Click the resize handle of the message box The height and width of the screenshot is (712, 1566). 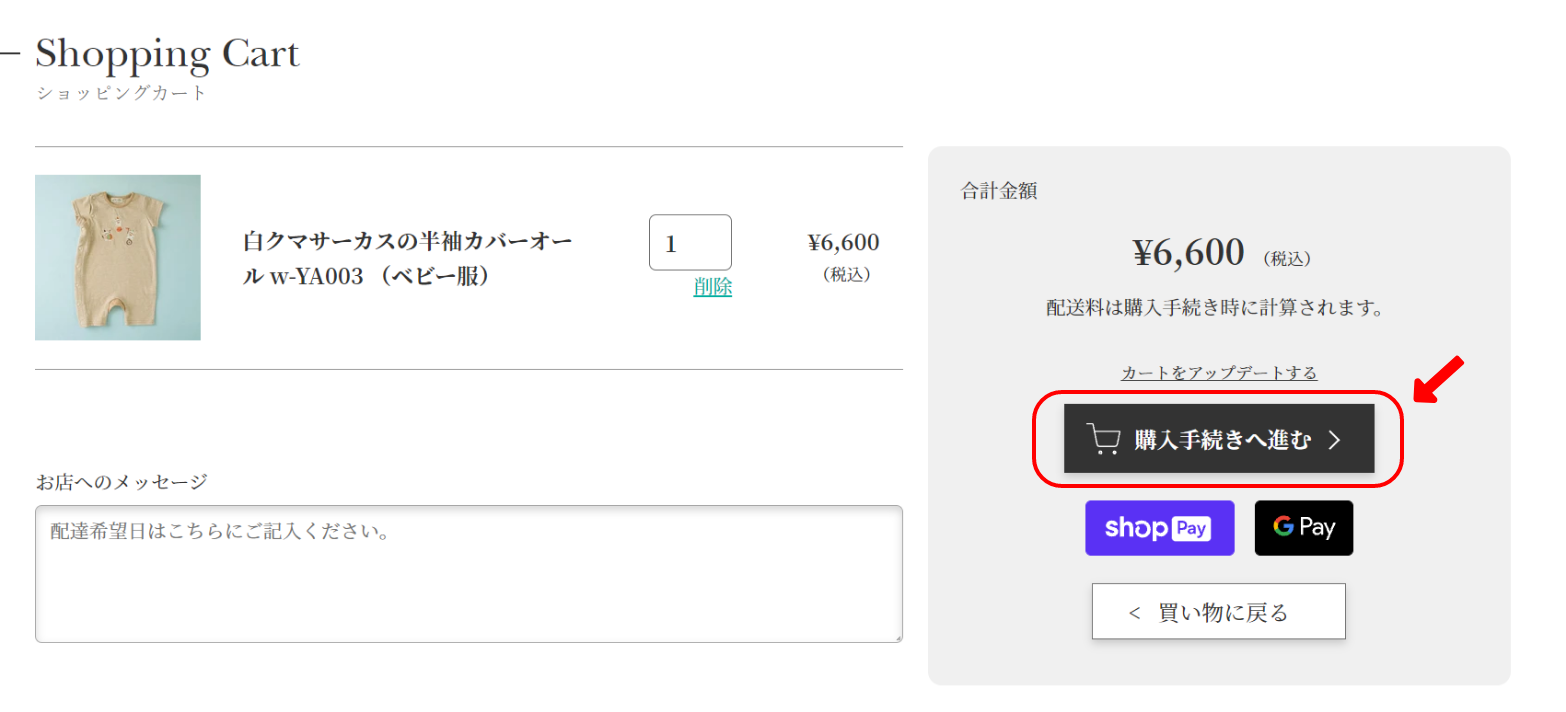[x=897, y=637]
